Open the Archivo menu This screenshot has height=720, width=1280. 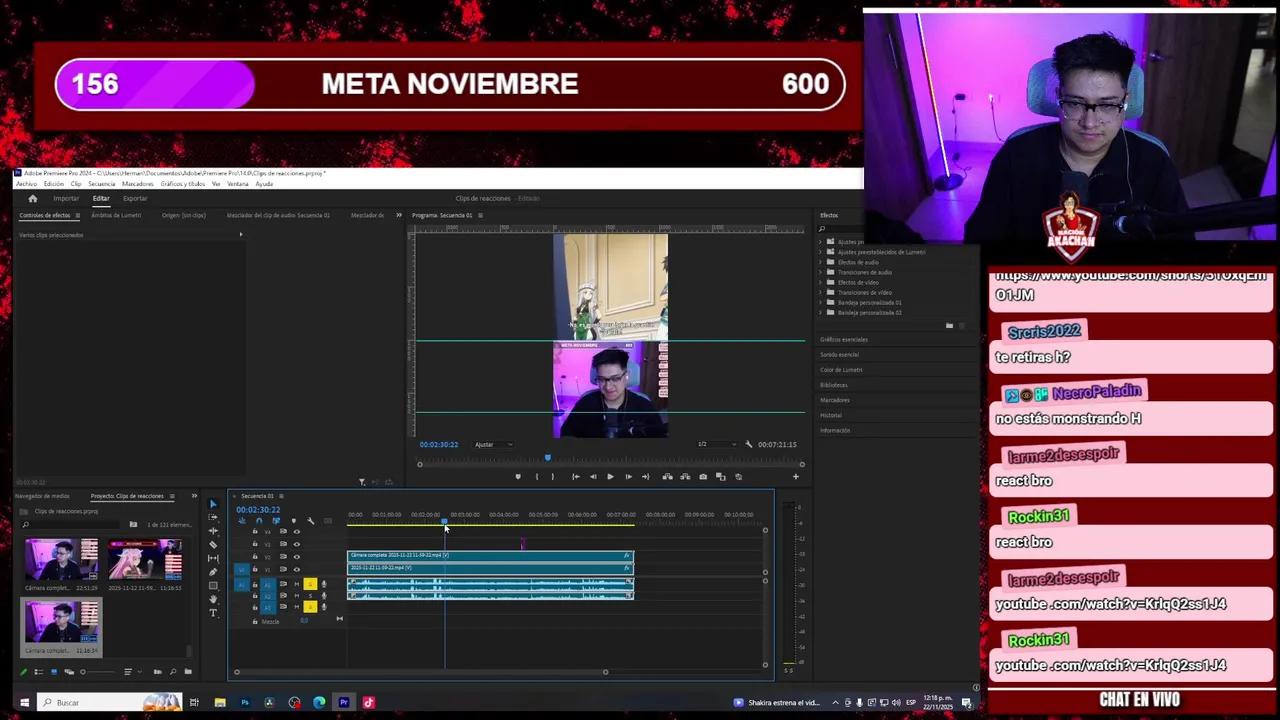point(26,184)
